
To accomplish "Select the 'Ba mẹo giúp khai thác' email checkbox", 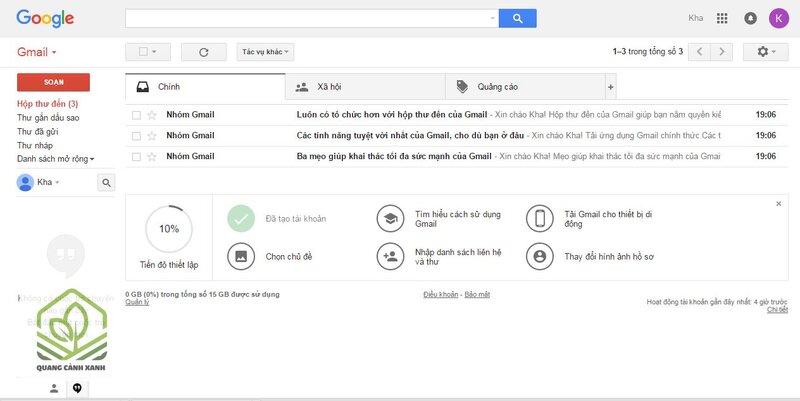I will click(136, 157).
